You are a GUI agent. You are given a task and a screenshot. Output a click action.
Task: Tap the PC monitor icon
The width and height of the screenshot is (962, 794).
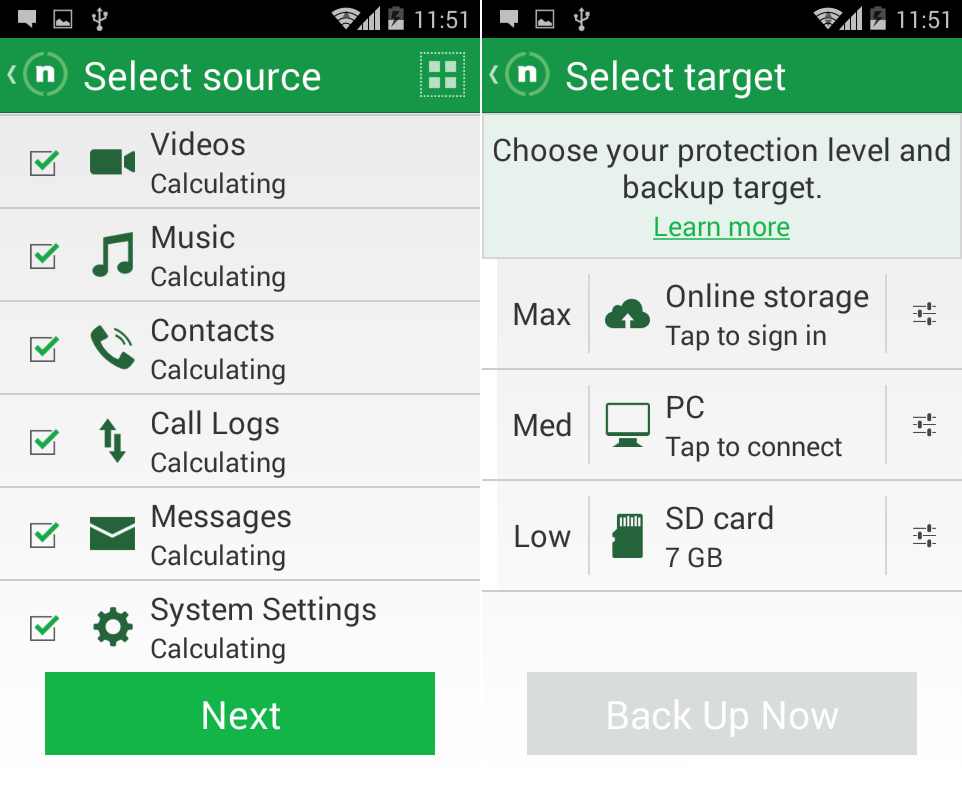[x=627, y=425]
